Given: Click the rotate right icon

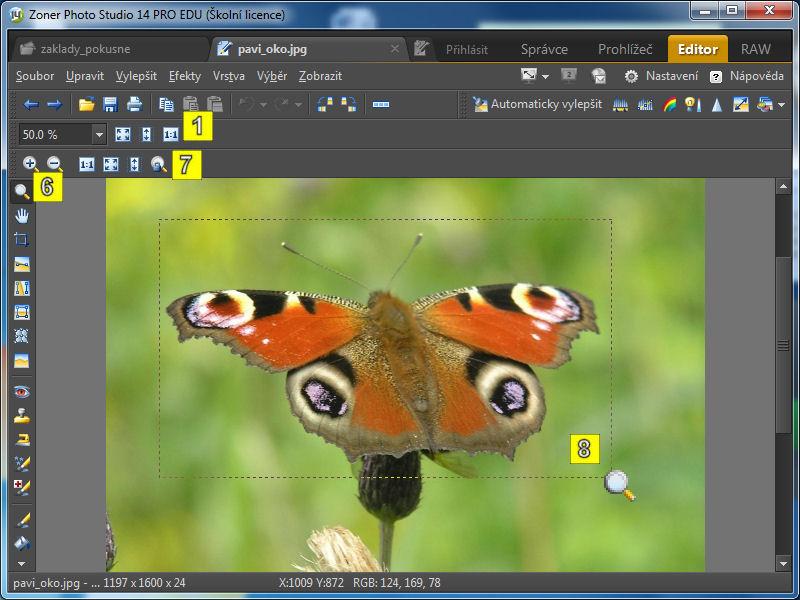Looking at the screenshot, I should [349, 105].
